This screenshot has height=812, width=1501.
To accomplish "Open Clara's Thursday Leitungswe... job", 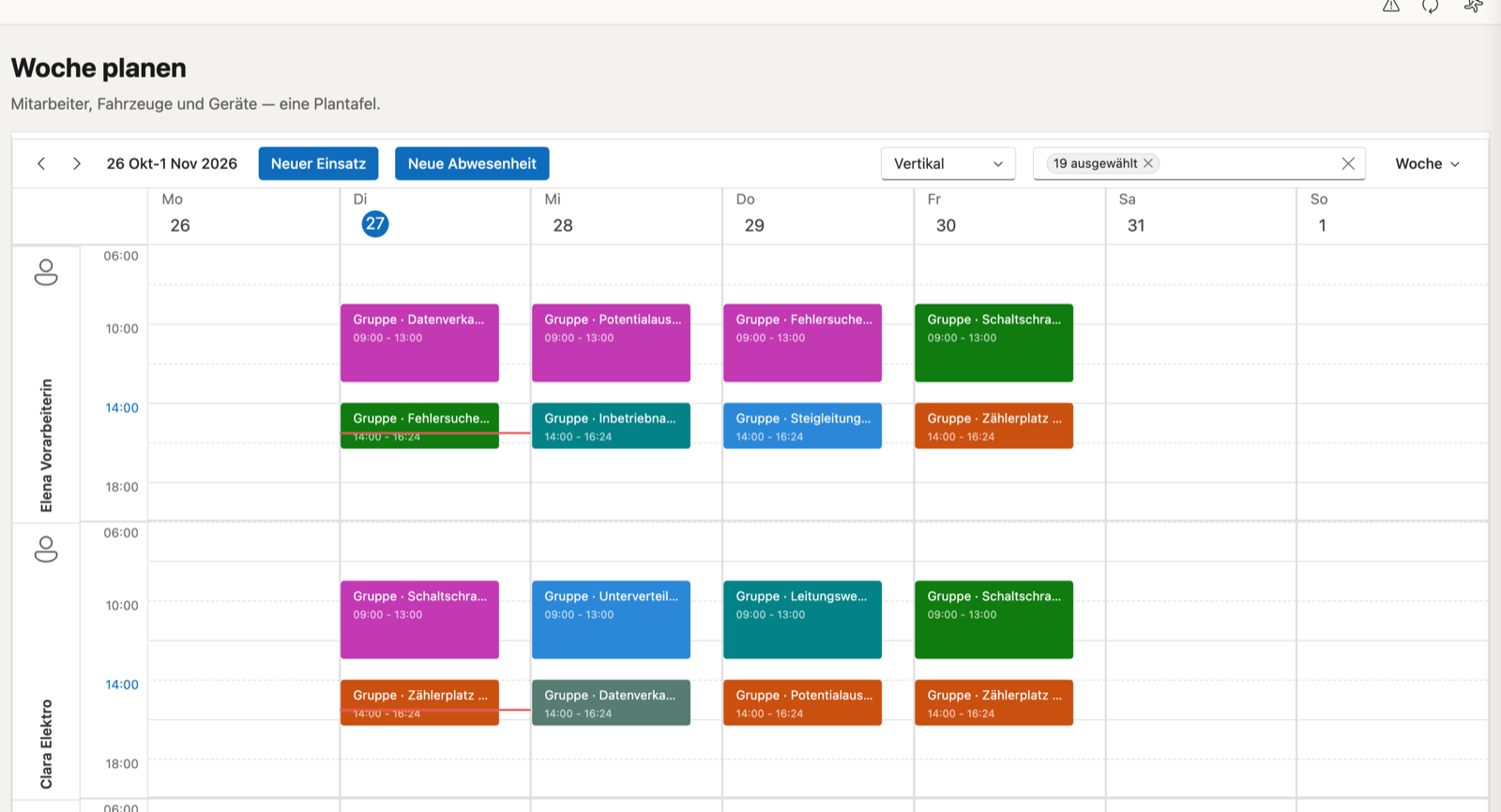I will point(802,620).
